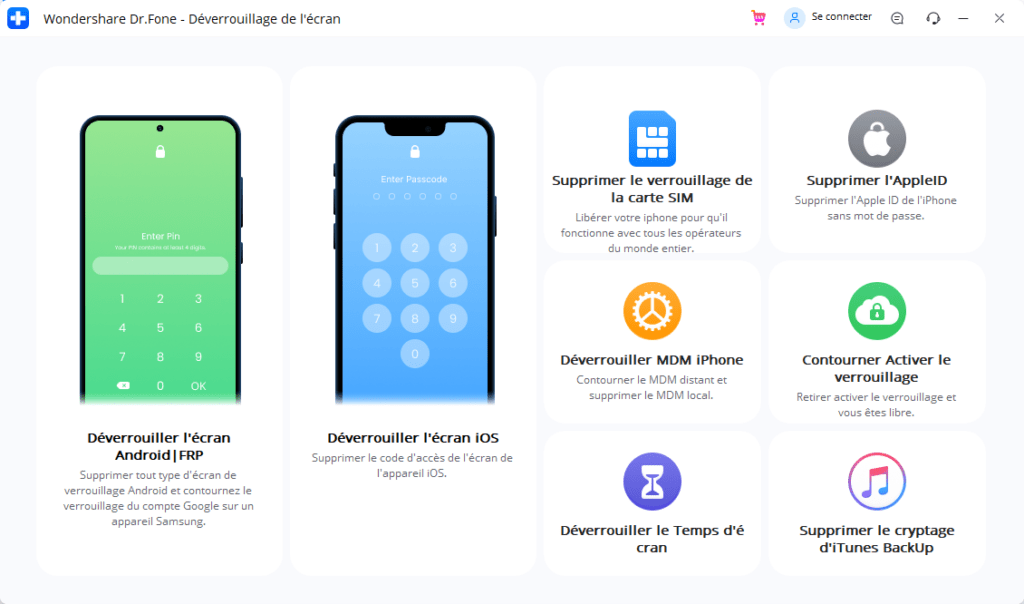Screen dimensions: 1024x604
Task: Open Déverrouiller l'écran iOS title
Action: (x=413, y=438)
